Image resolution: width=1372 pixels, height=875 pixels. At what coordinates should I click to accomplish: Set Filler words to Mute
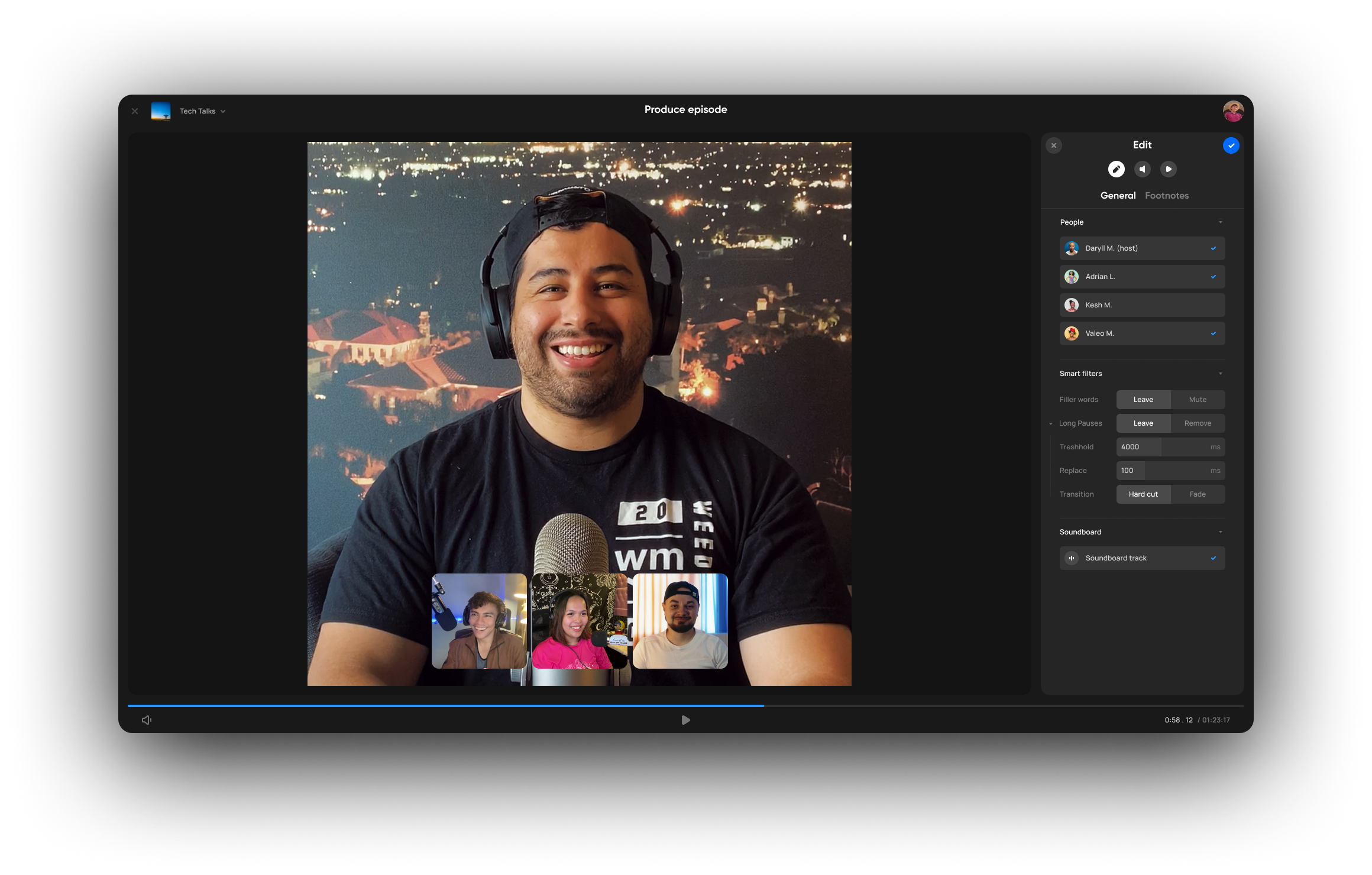click(x=1198, y=400)
